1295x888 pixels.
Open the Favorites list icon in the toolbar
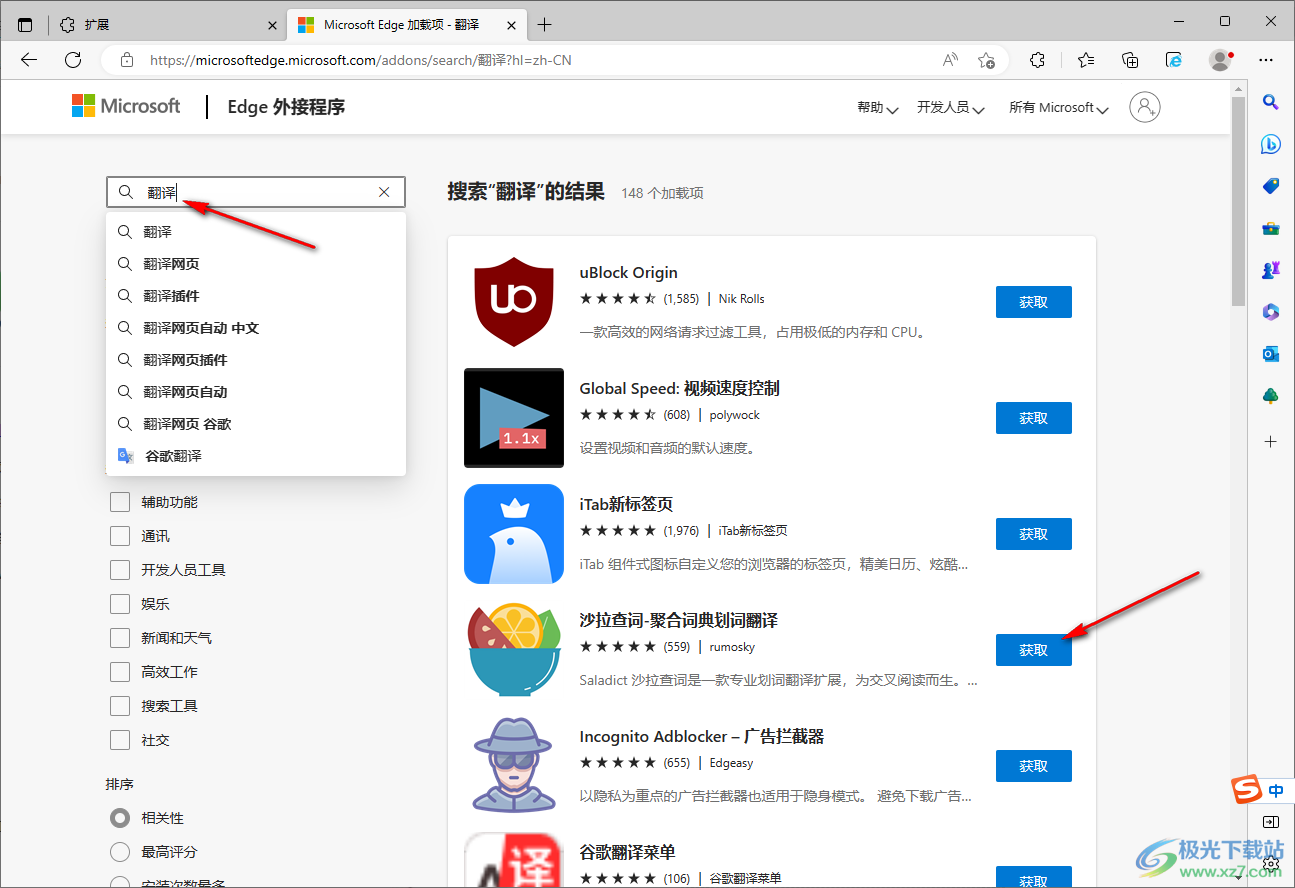(1086, 60)
